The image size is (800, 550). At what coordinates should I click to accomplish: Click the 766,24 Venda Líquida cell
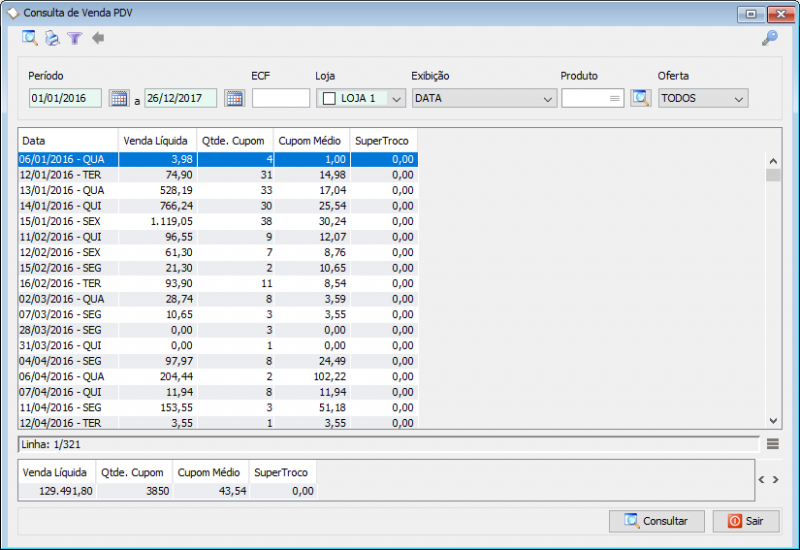pos(158,206)
